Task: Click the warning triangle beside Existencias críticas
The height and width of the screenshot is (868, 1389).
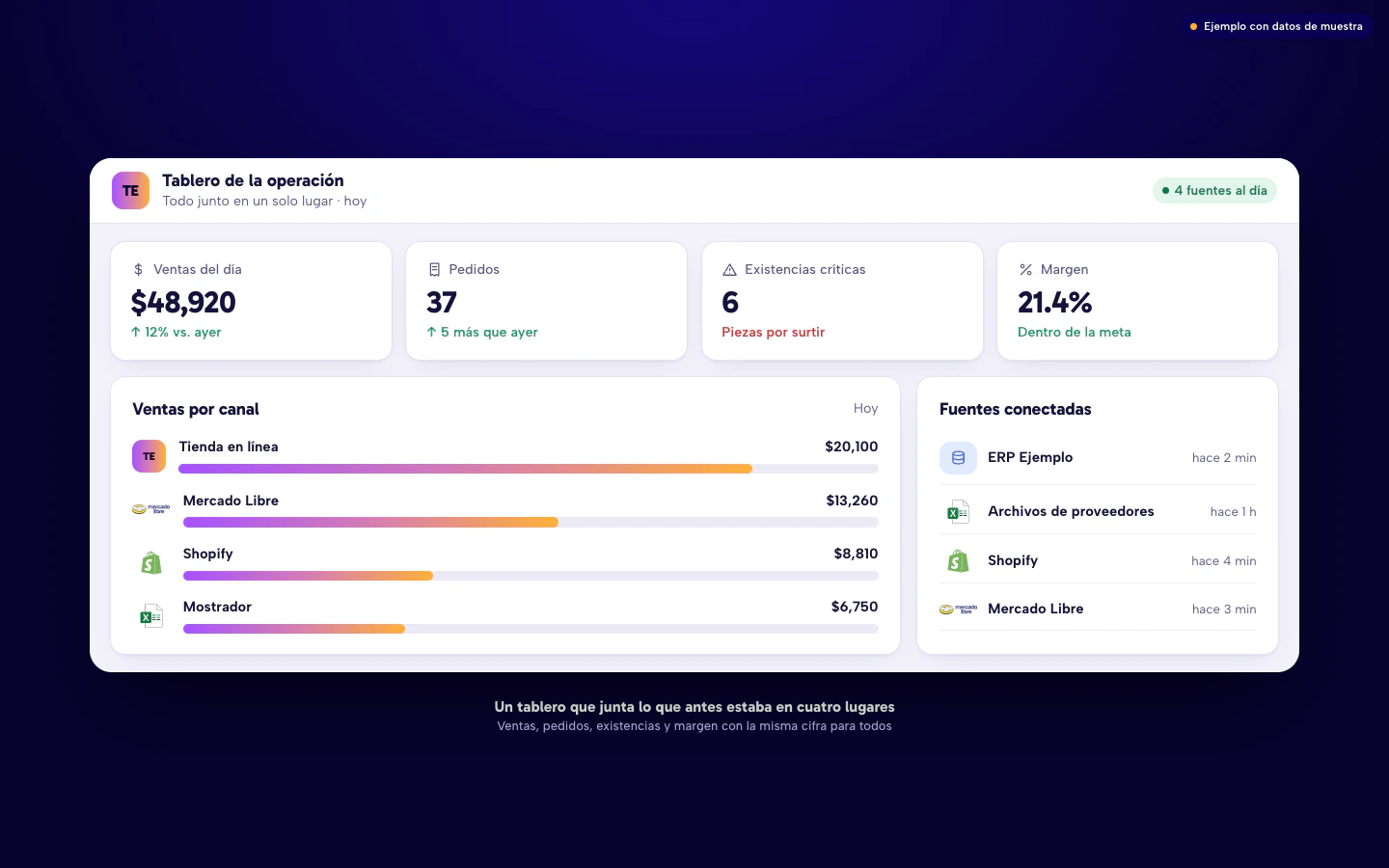Action: pyautogui.click(x=729, y=270)
